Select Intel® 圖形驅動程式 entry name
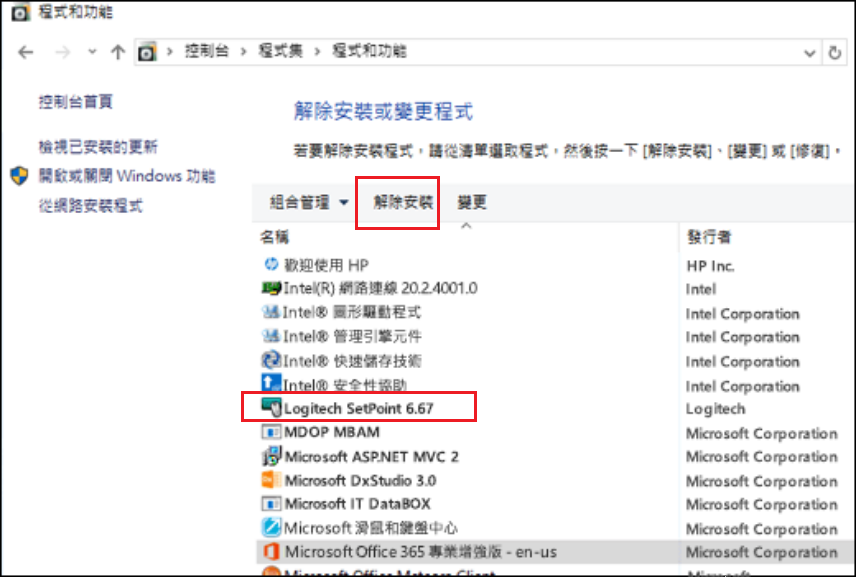This screenshot has width=856, height=577. (352, 312)
